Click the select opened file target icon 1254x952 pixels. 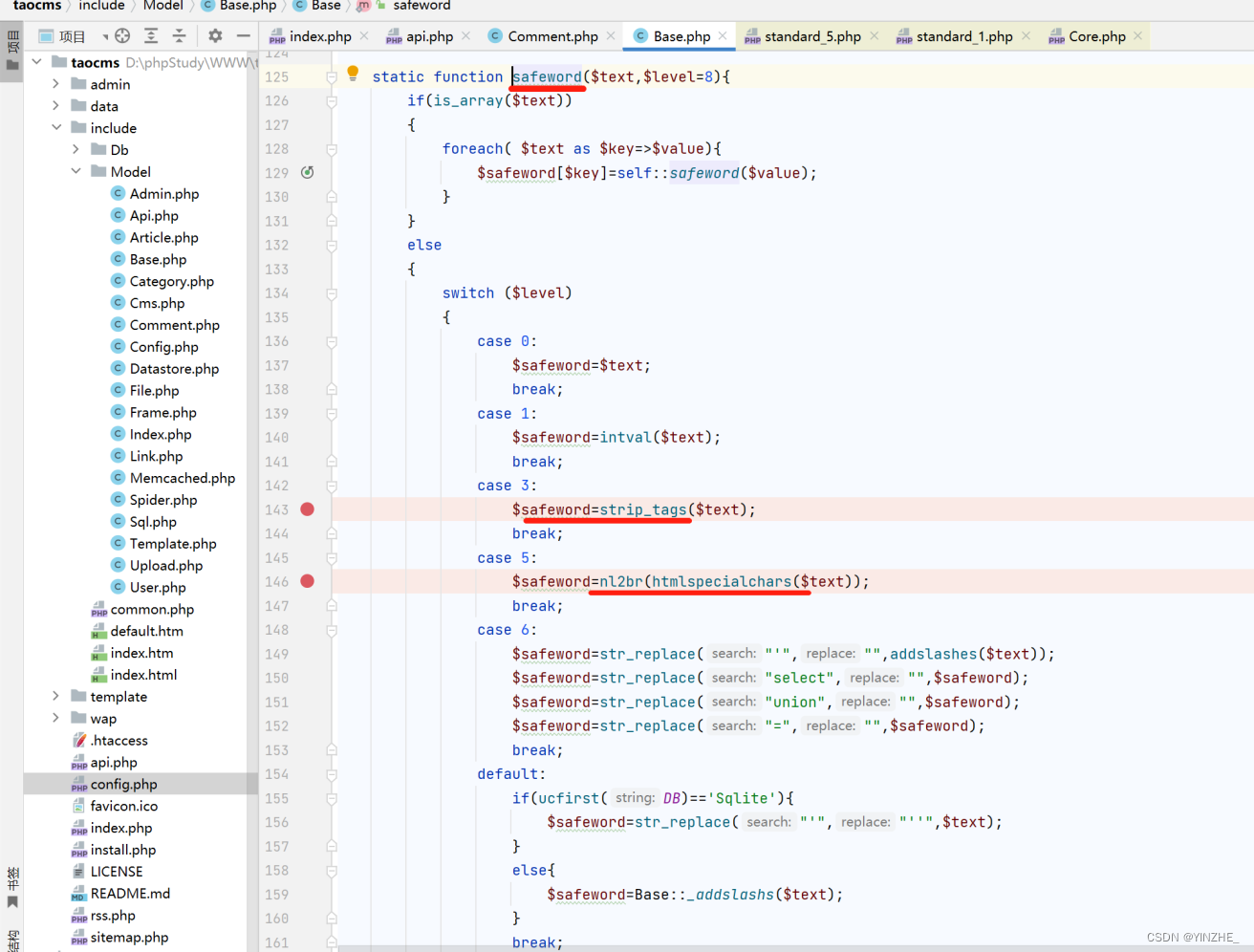[122, 36]
